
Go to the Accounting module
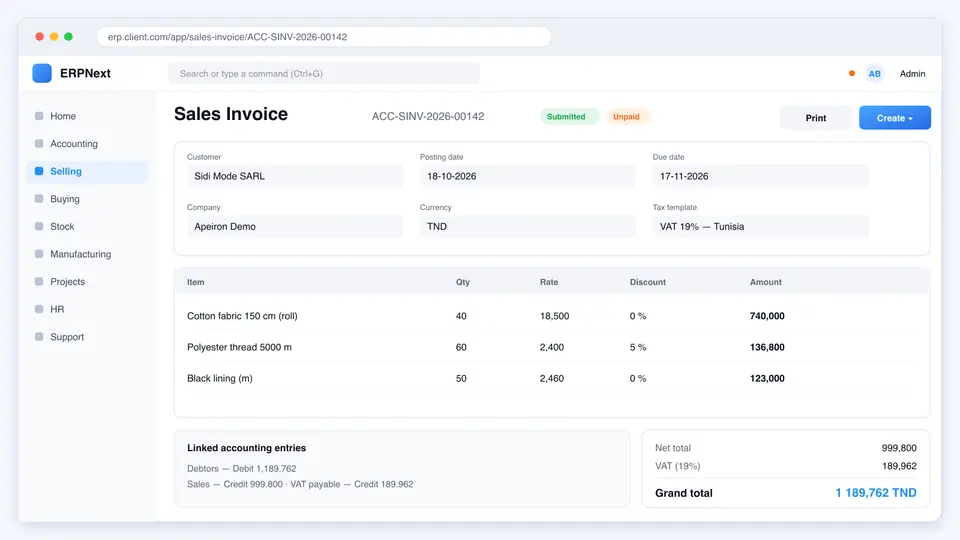(74, 143)
